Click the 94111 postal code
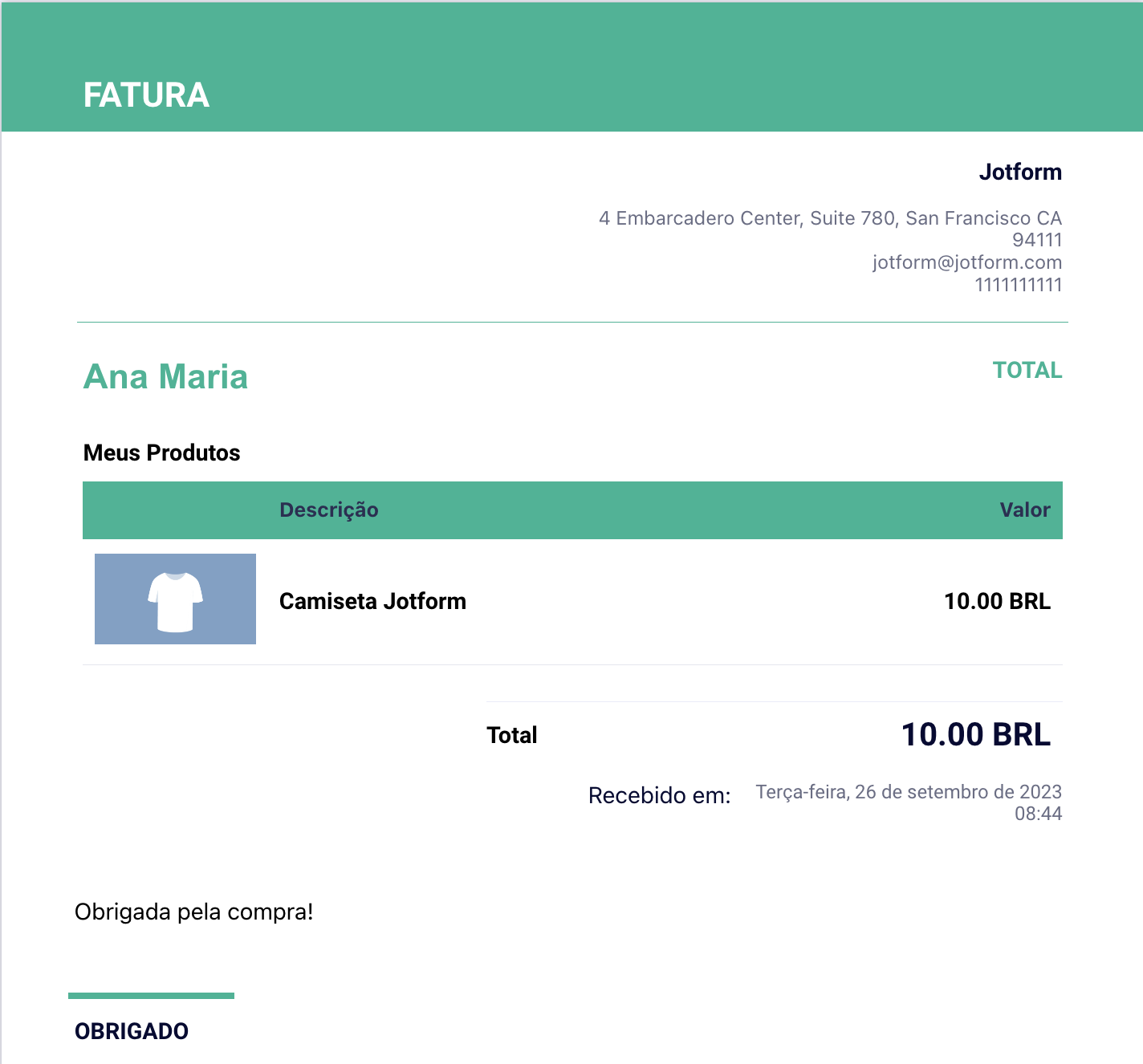This screenshot has height=1064, width=1143. click(x=1036, y=240)
